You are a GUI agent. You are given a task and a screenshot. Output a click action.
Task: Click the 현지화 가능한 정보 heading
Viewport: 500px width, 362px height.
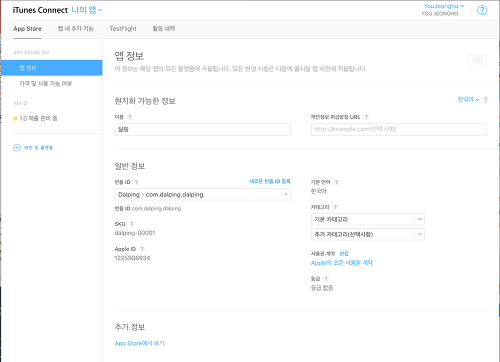145,101
